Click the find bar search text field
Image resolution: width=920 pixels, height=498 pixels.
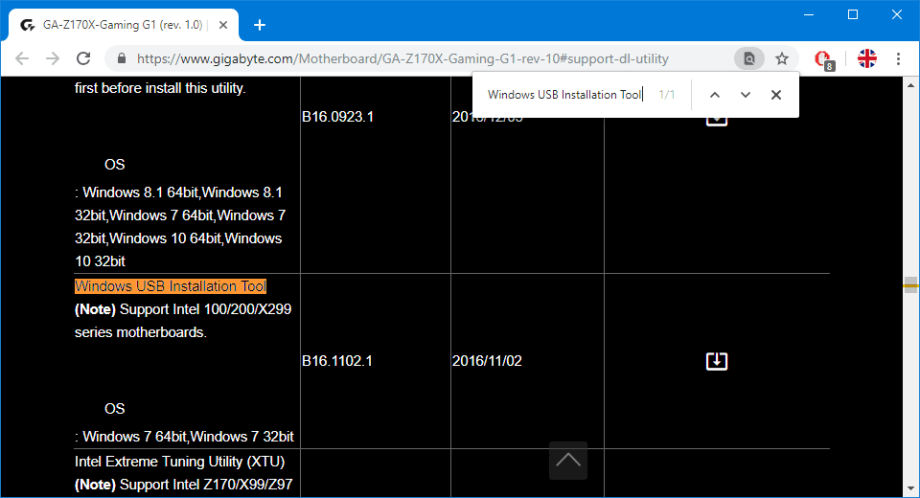tap(564, 95)
